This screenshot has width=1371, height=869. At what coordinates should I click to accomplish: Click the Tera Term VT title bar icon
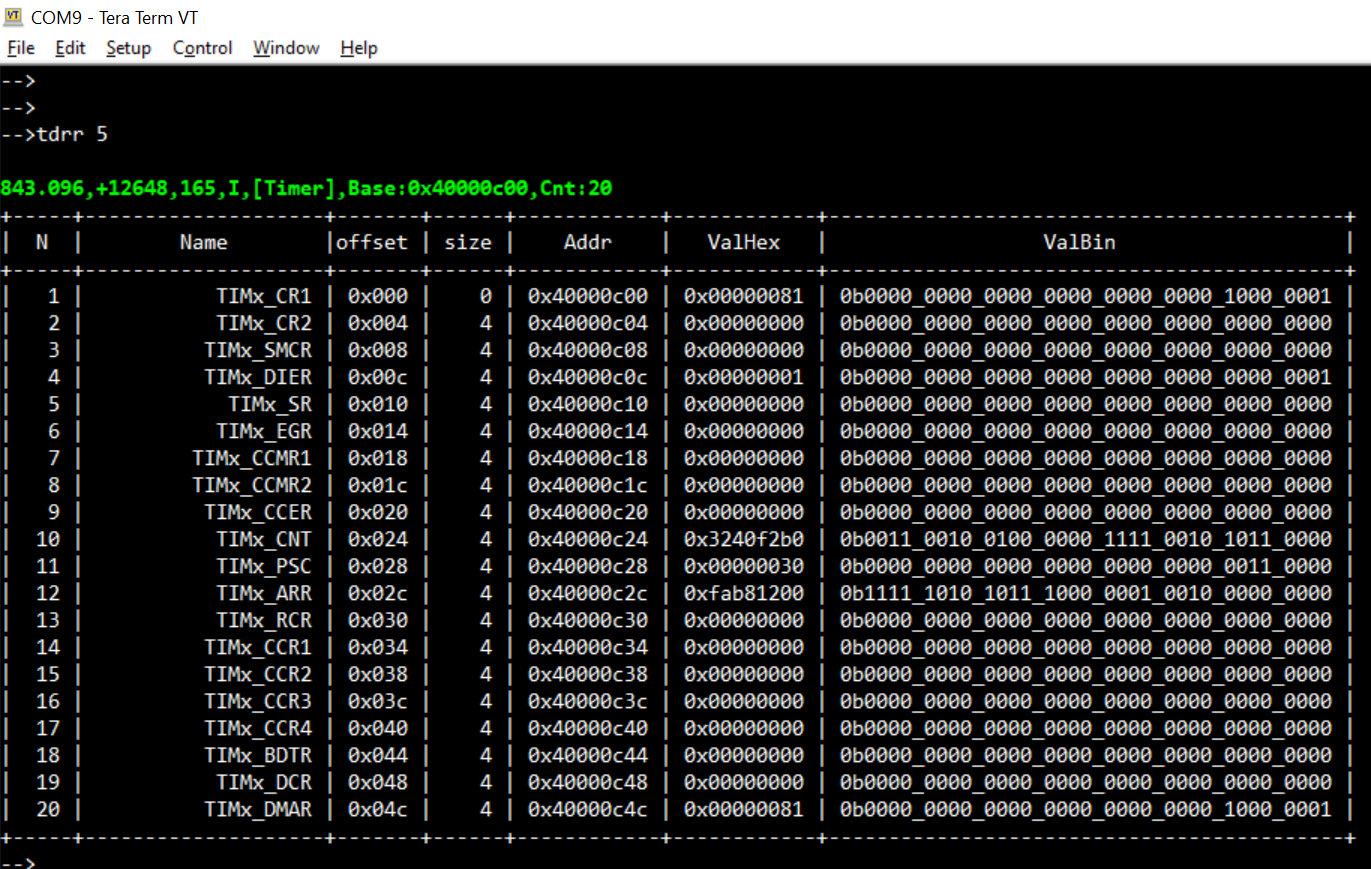[15, 16]
